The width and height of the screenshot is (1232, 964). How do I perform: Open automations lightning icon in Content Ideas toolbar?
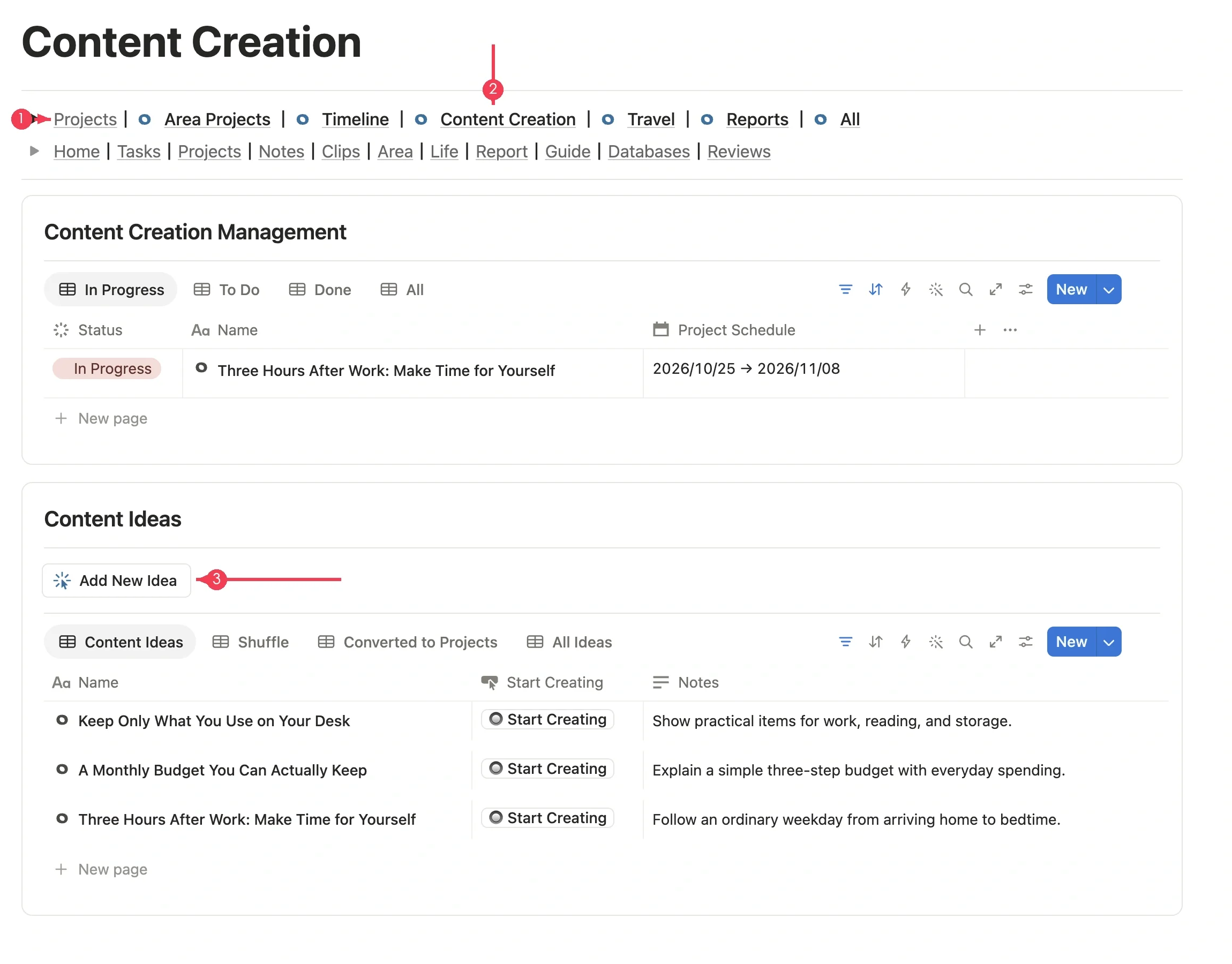click(x=905, y=642)
